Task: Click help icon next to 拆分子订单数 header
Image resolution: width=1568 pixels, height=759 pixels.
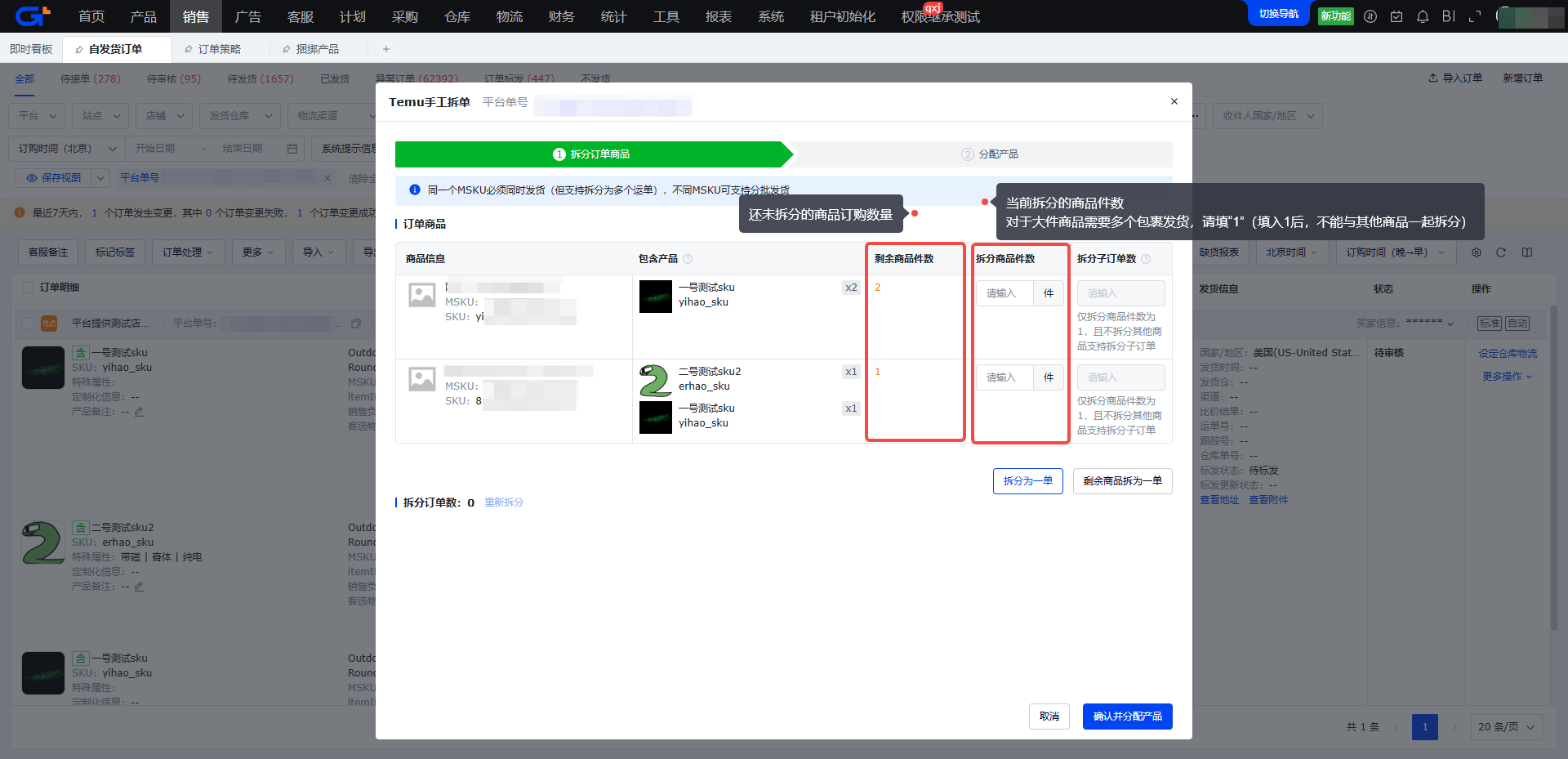Action: [1146, 259]
